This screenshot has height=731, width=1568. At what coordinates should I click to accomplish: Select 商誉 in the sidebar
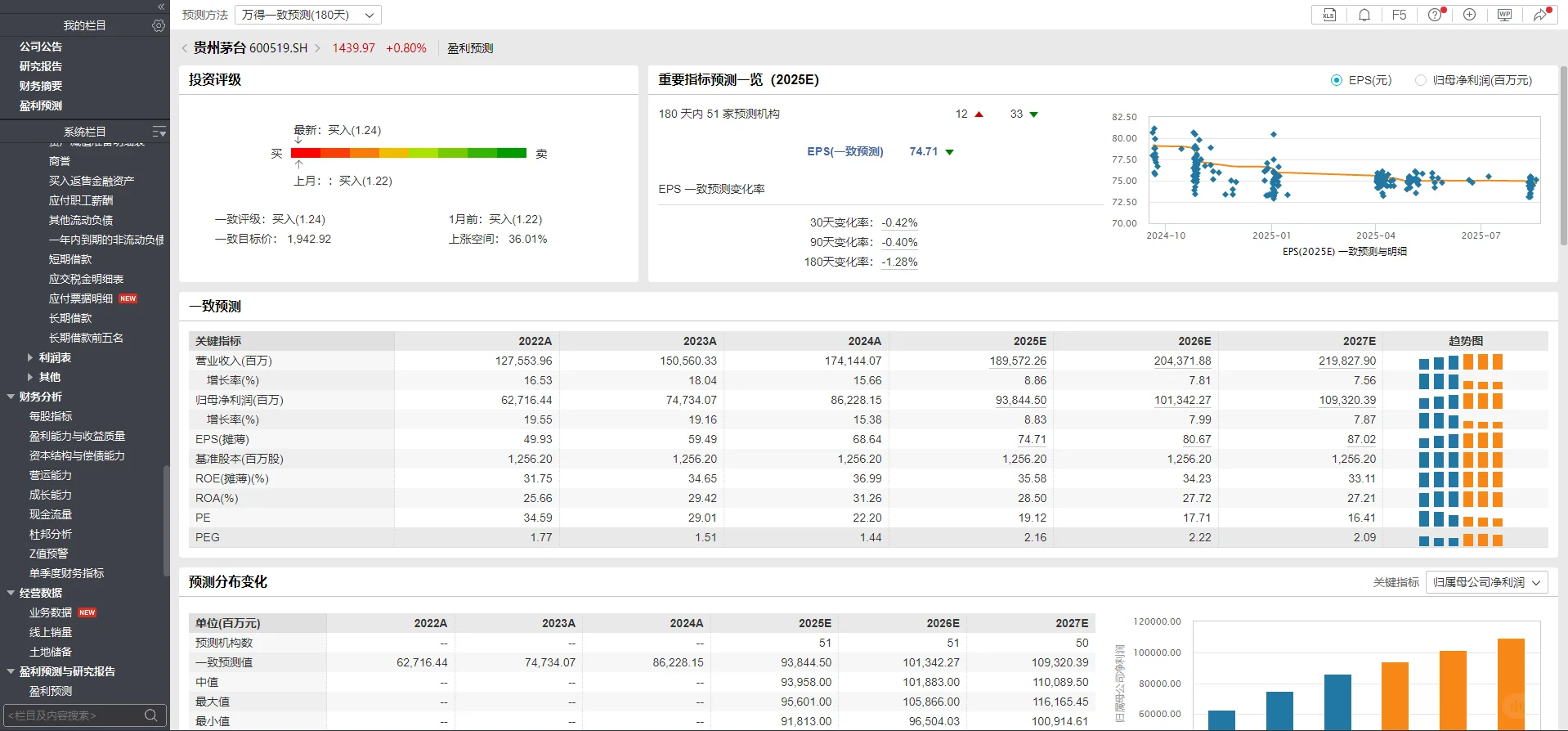coord(60,161)
